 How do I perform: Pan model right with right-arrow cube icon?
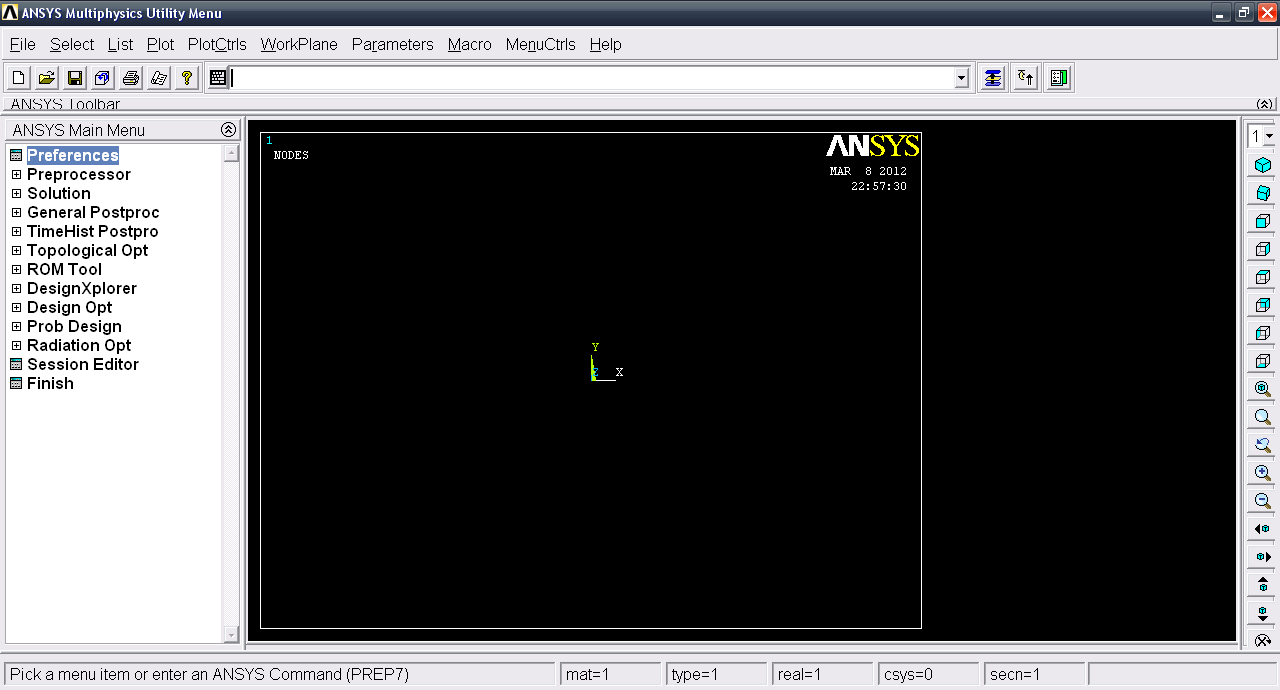(1263, 557)
